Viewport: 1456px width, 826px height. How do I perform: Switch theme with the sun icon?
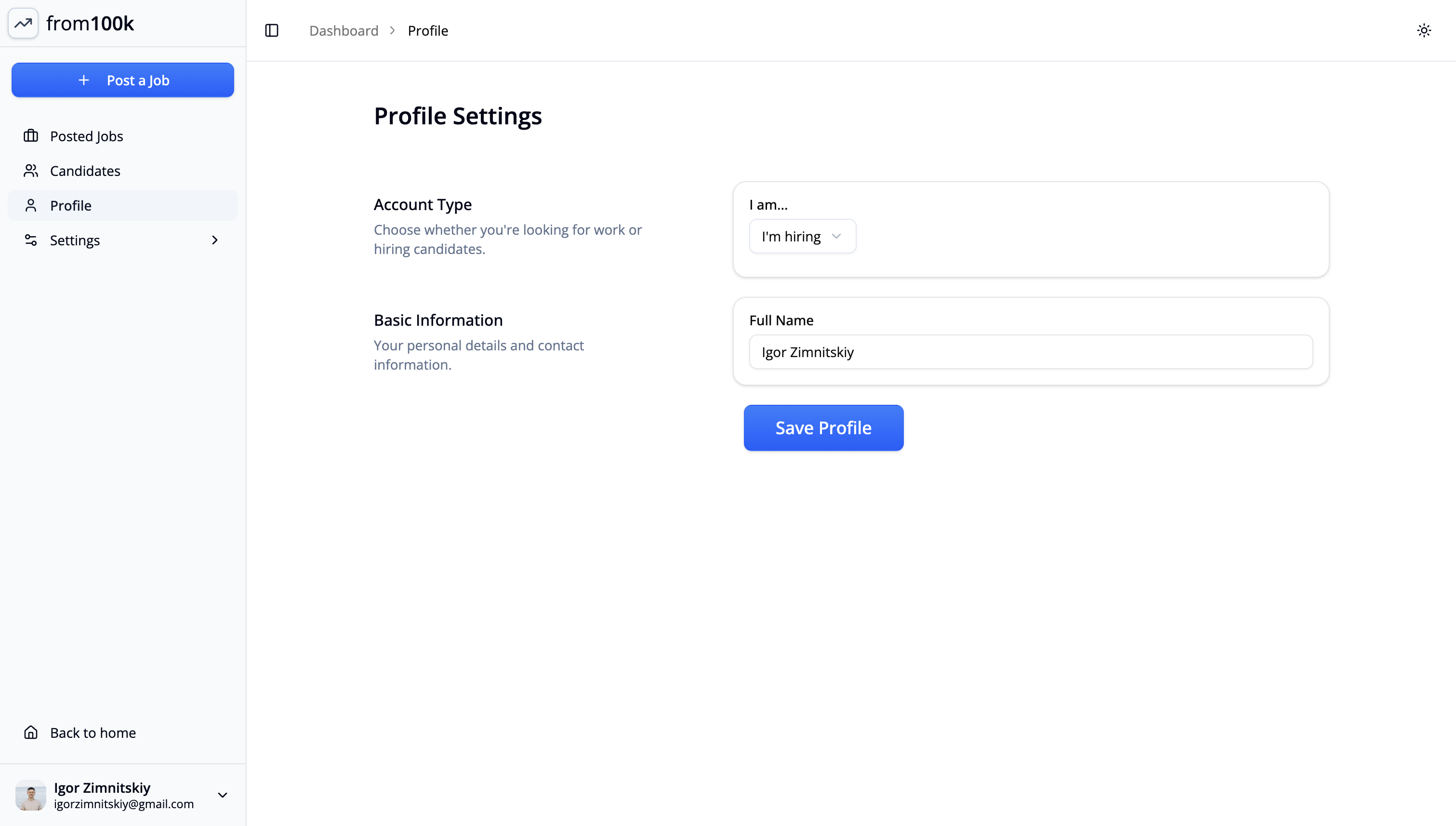point(1424,31)
